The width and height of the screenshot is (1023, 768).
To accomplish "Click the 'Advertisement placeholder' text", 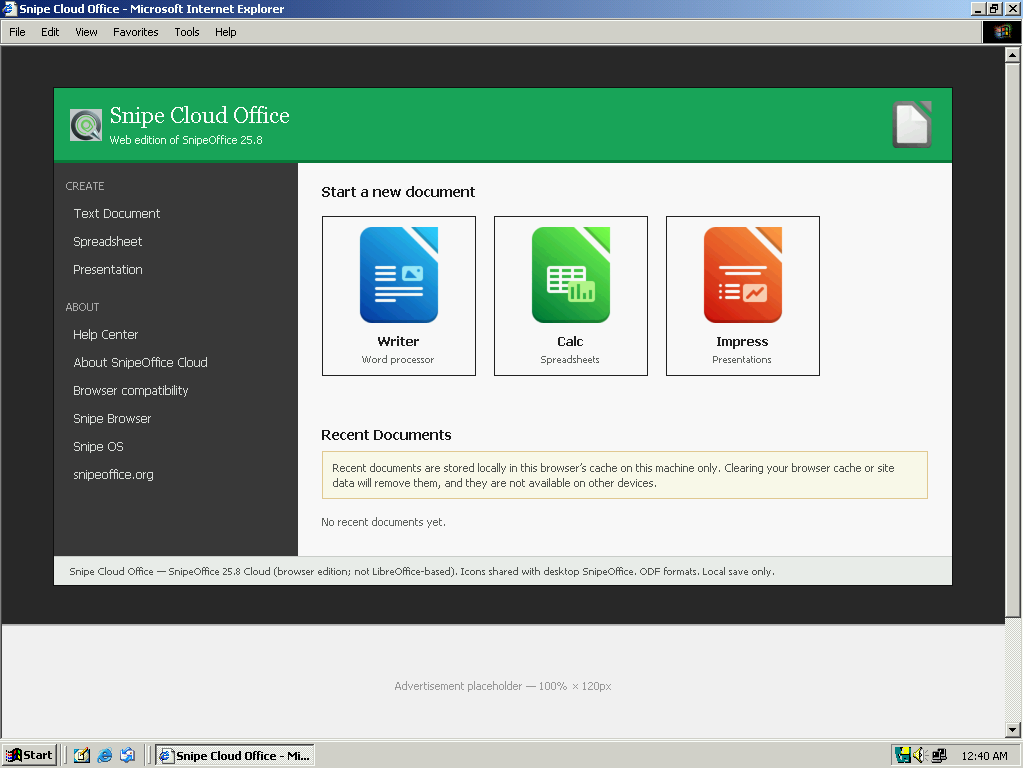I will [502, 686].
